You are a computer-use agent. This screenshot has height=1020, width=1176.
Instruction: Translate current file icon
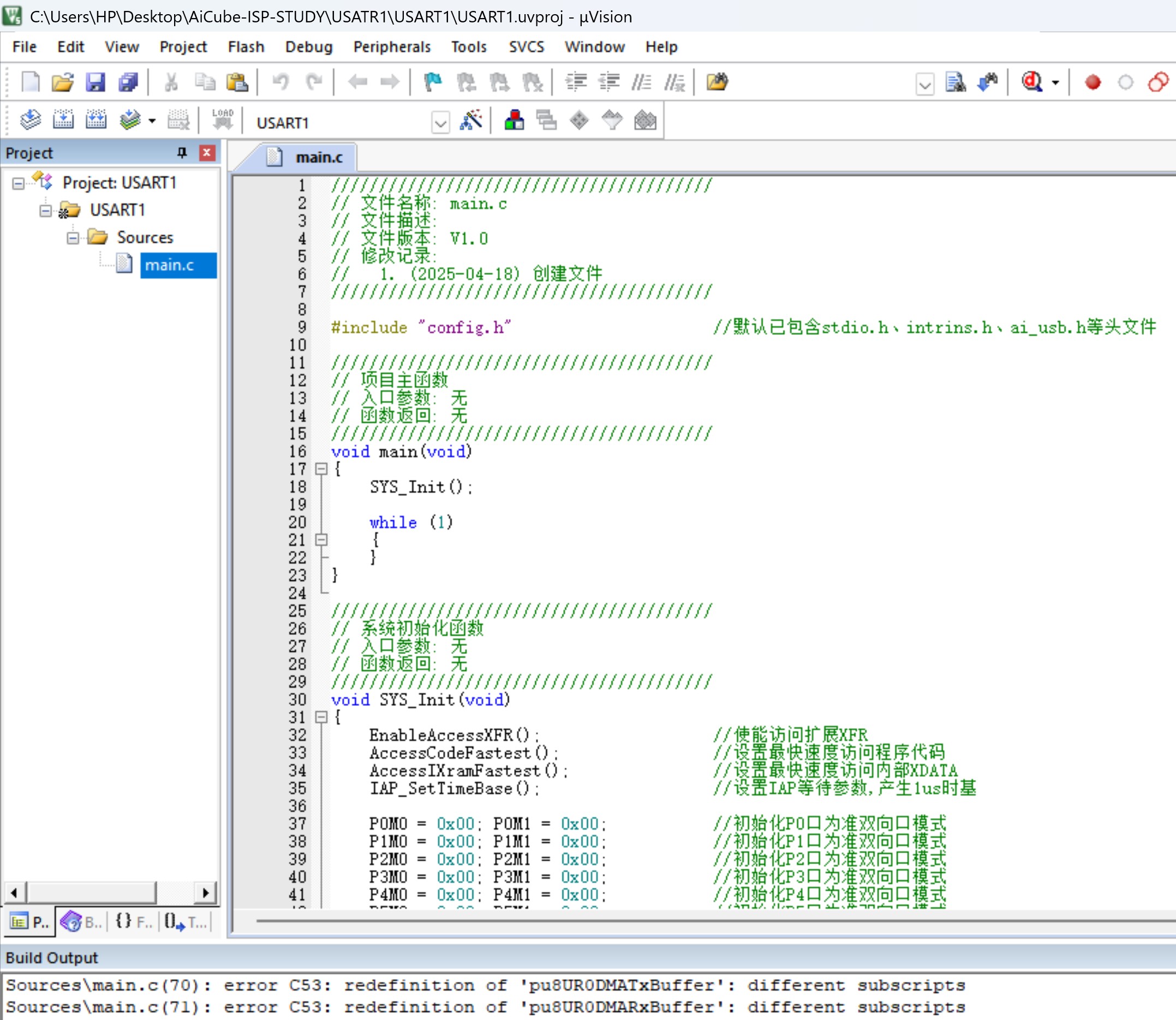tap(30, 120)
